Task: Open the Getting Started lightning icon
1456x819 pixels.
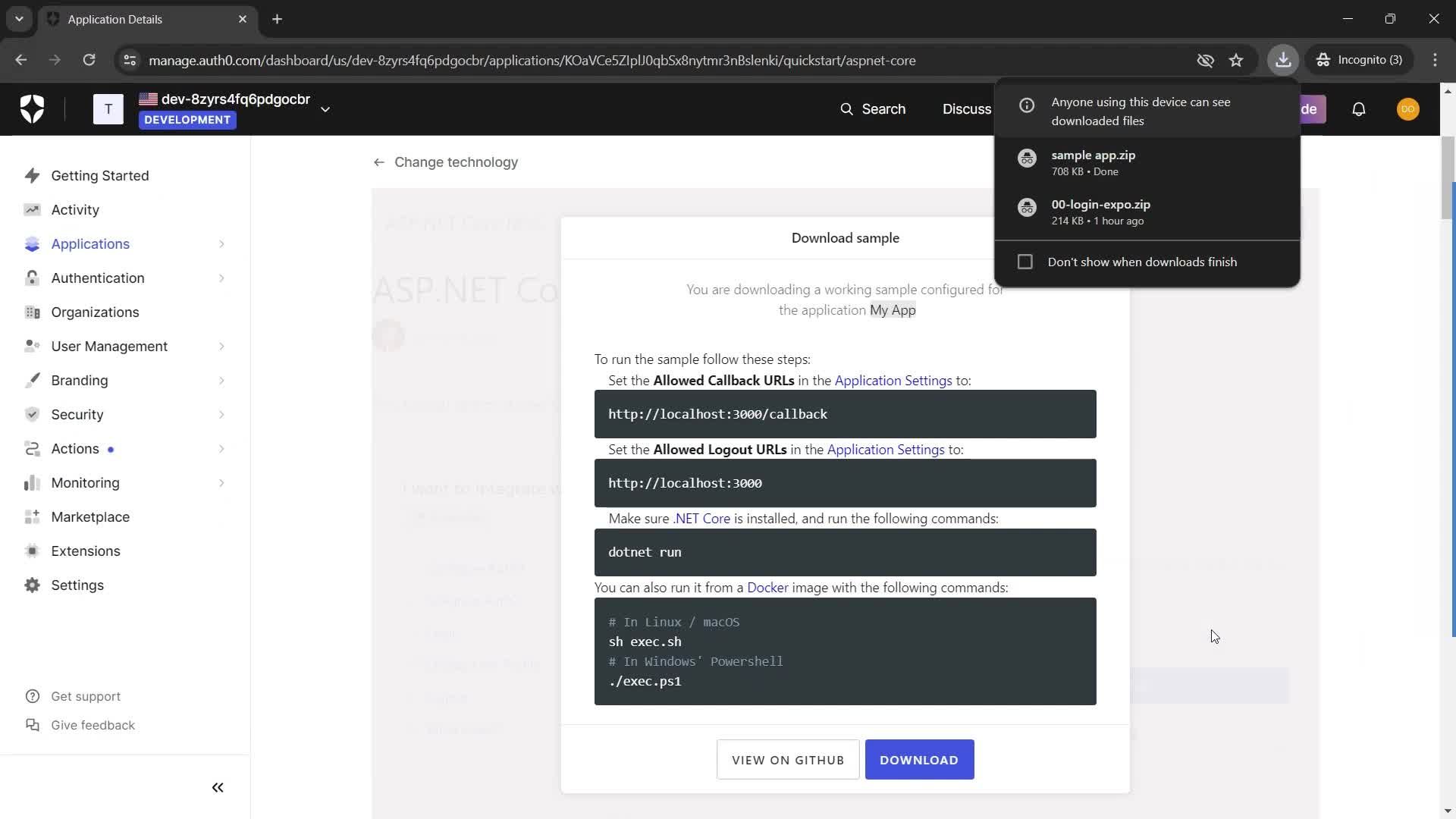Action: click(x=32, y=176)
